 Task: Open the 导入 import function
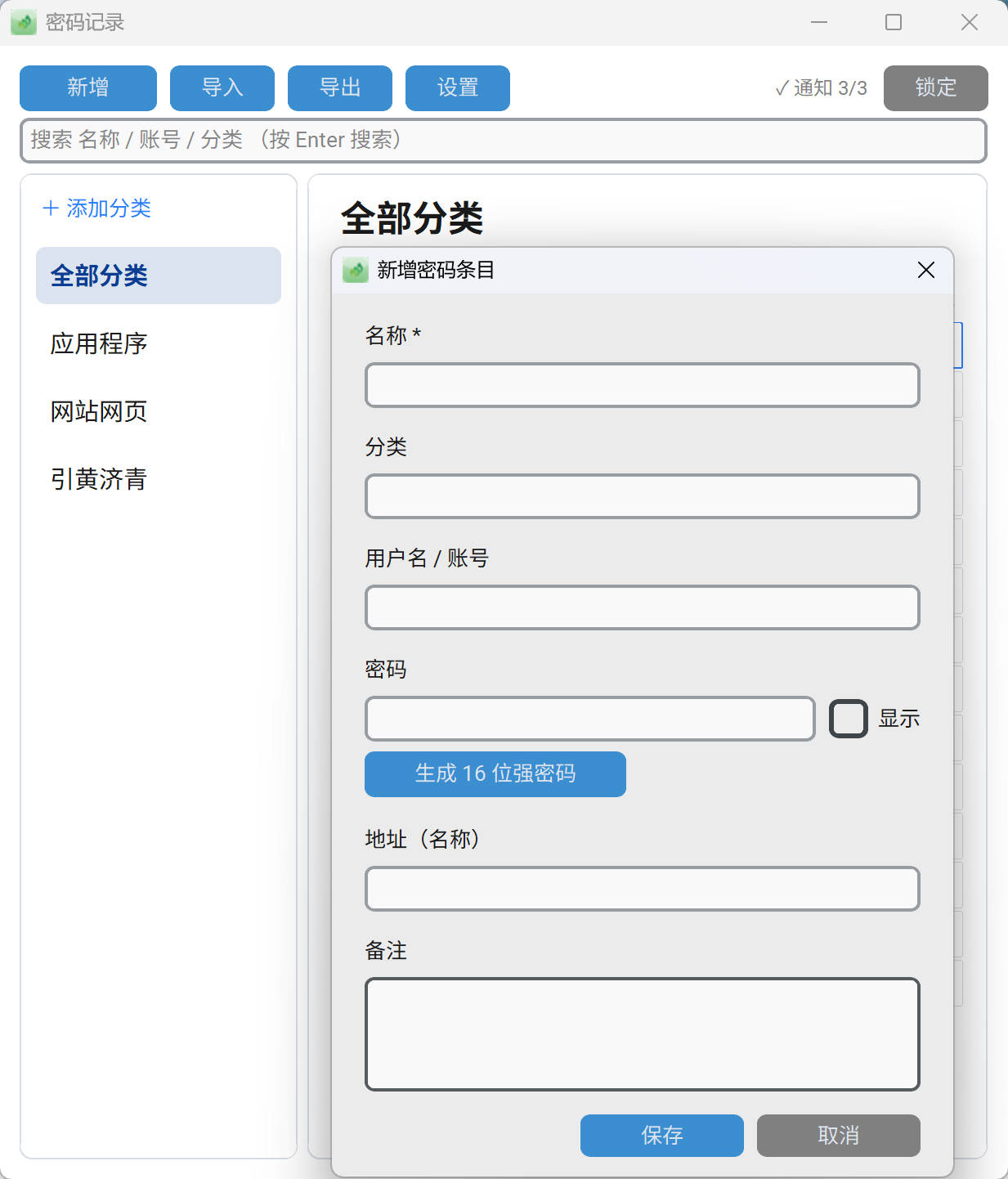(x=222, y=88)
